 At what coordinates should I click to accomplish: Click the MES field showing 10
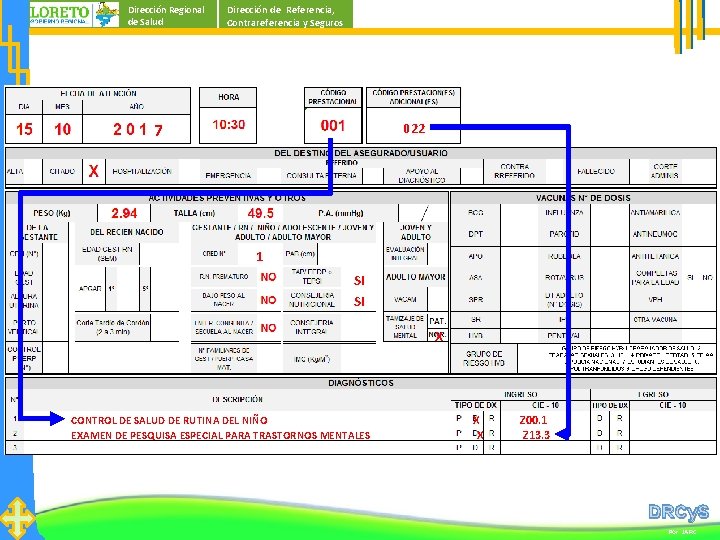point(62,129)
